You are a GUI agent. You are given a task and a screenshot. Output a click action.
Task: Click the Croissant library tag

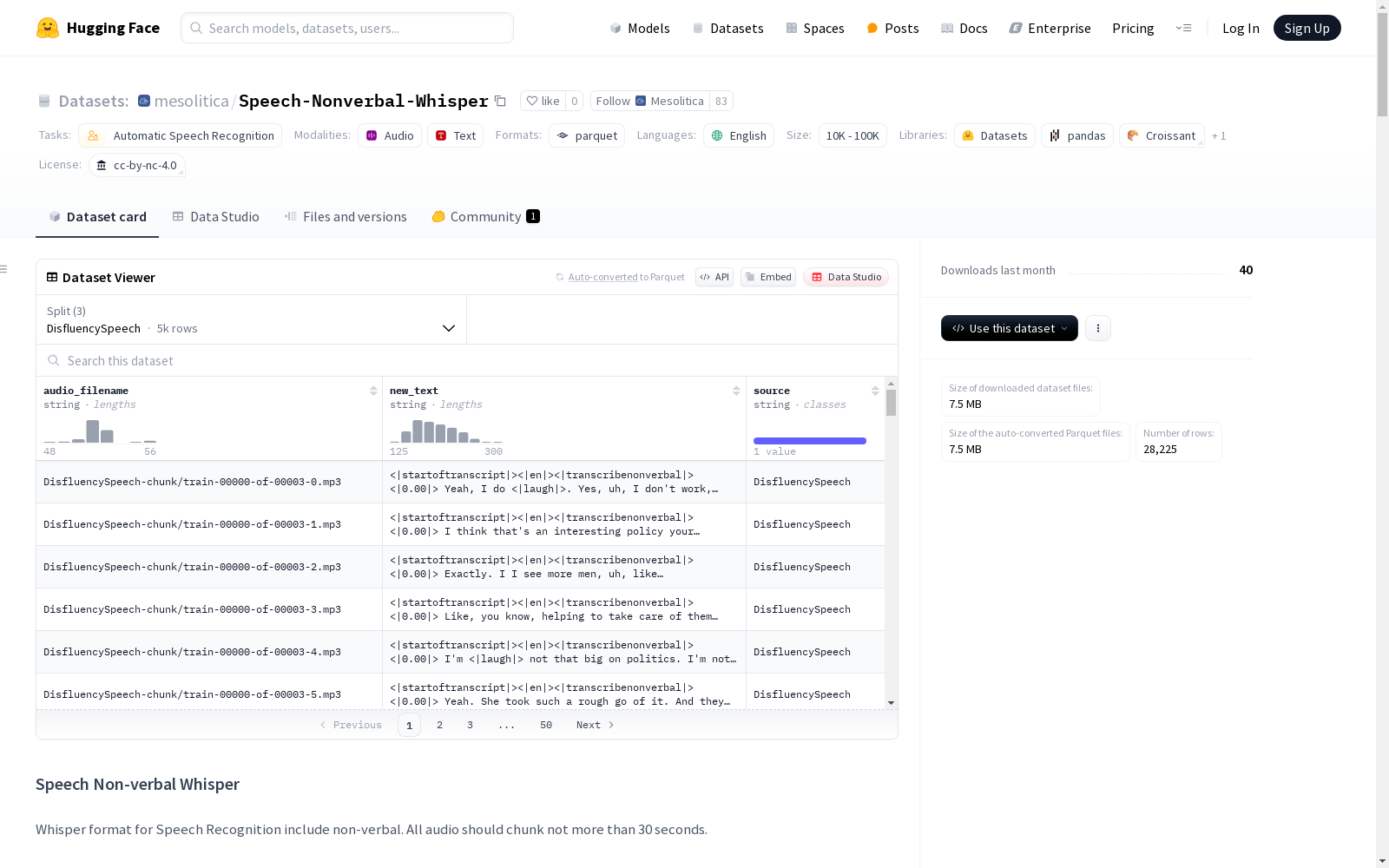click(x=1162, y=135)
